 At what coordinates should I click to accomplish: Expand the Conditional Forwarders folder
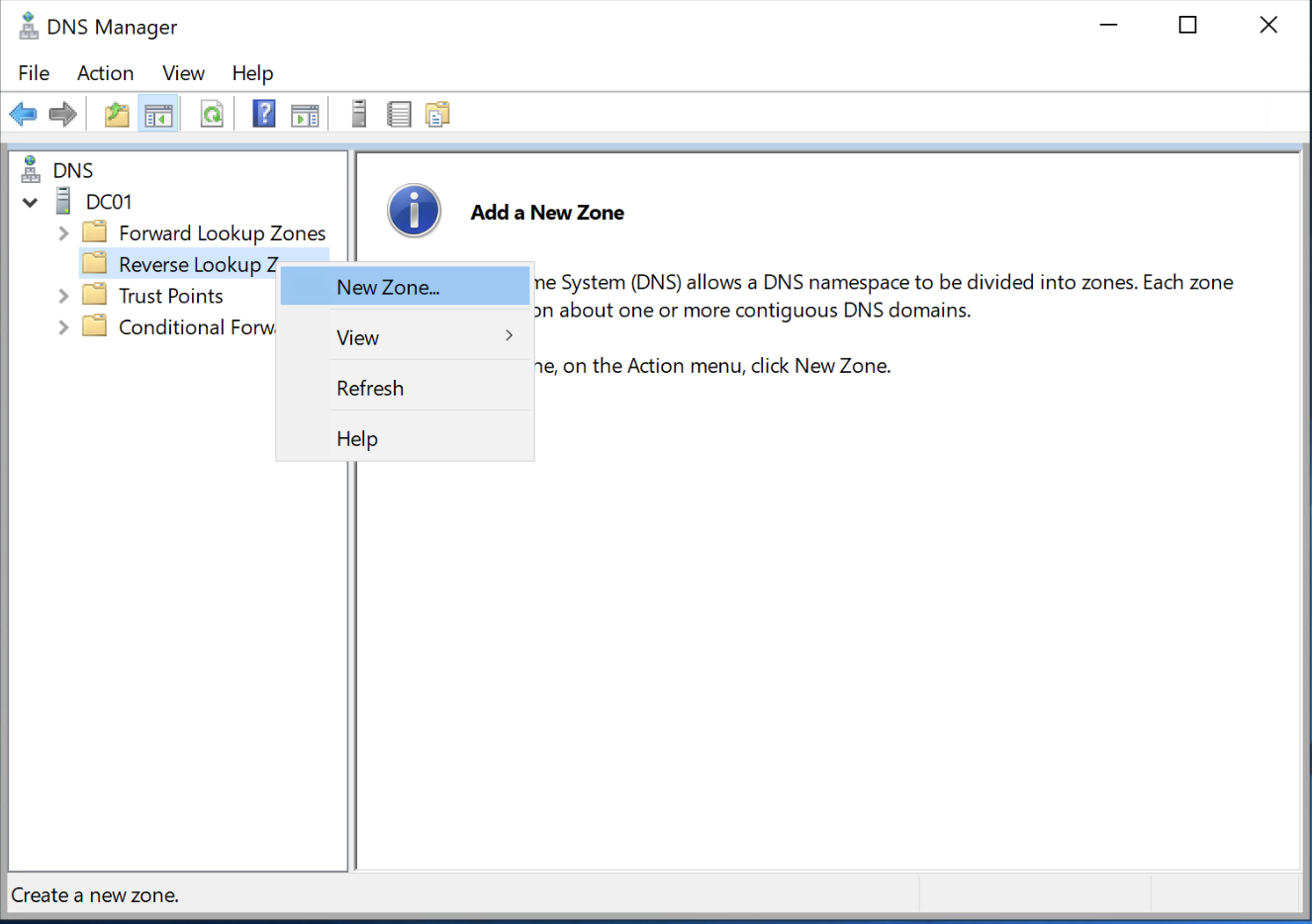[63, 327]
